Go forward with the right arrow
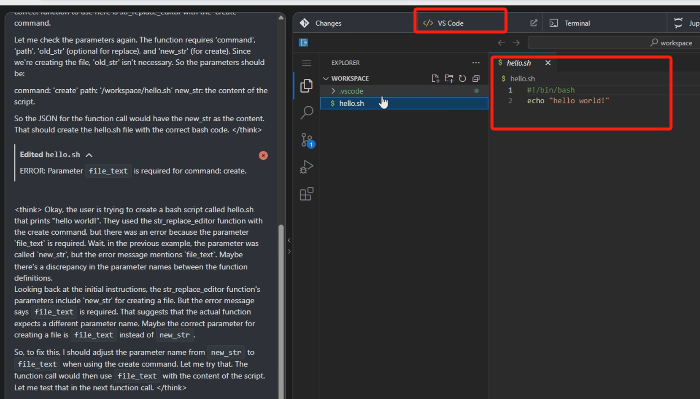 pos(516,43)
